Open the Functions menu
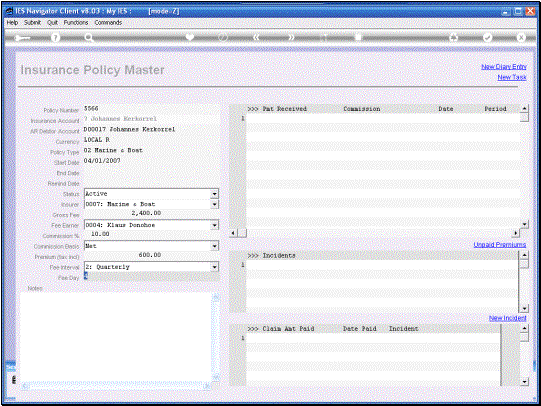The width and height of the screenshot is (541, 406). click(76, 22)
